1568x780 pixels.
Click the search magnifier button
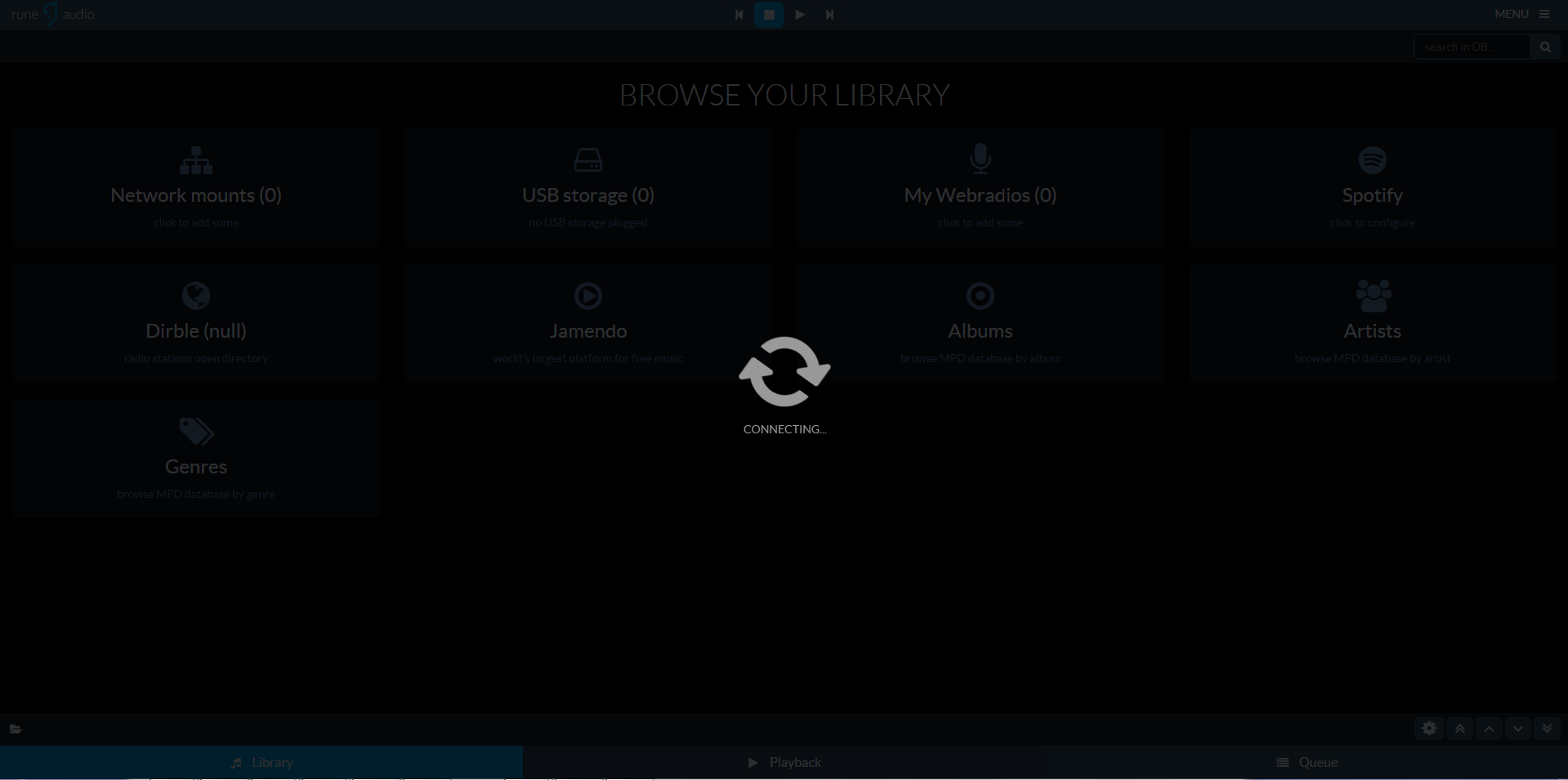pos(1544,47)
